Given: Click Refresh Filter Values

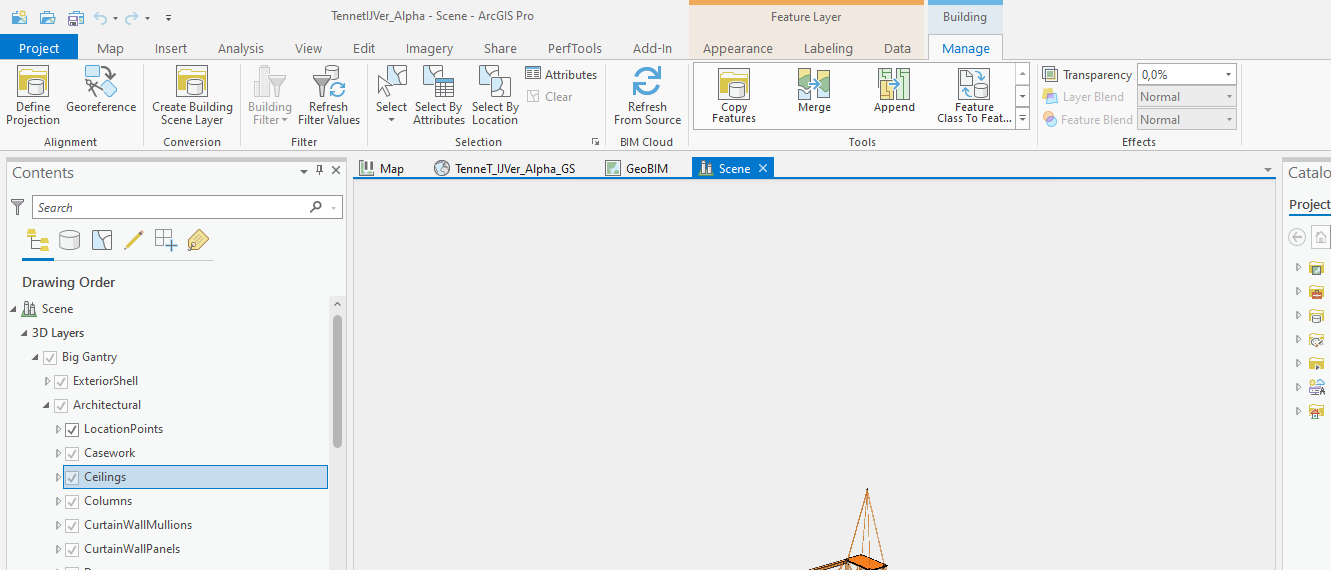Looking at the screenshot, I should (328, 96).
